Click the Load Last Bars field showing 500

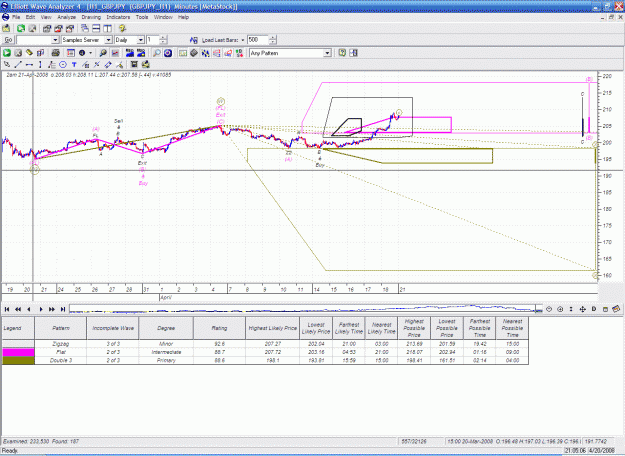pos(257,40)
